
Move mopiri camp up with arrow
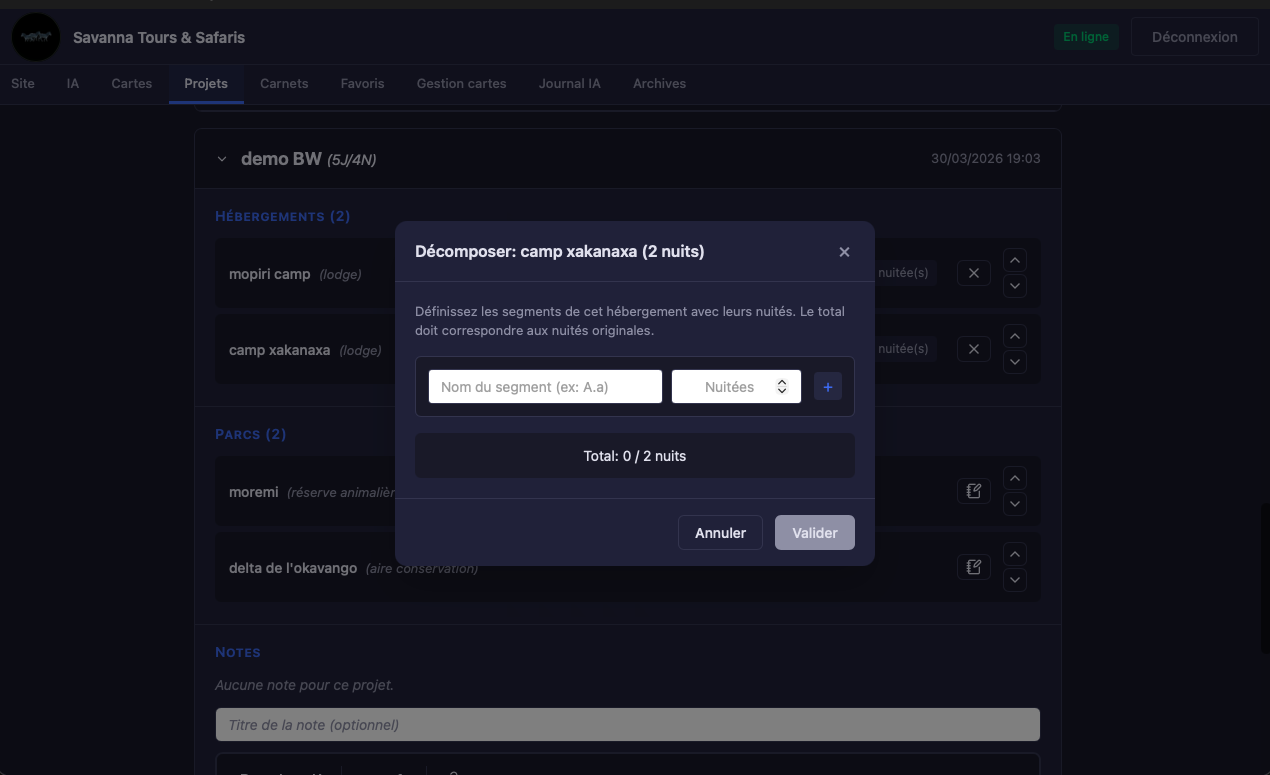[x=1014, y=260]
